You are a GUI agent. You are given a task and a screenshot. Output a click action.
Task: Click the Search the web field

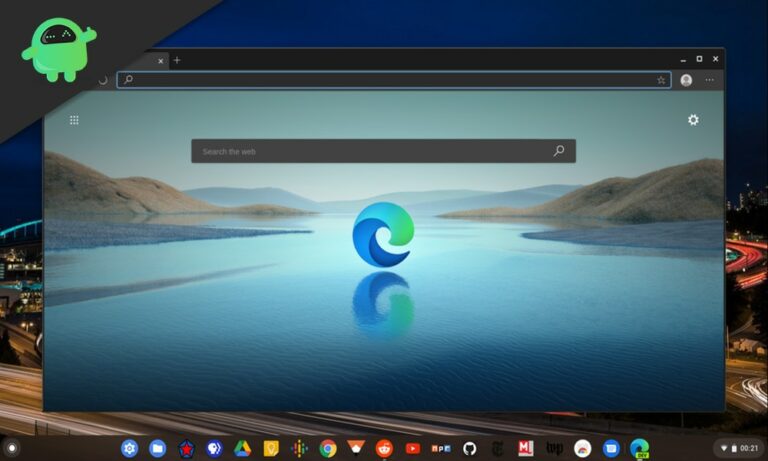pyautogui.click(x=384, y=151)
